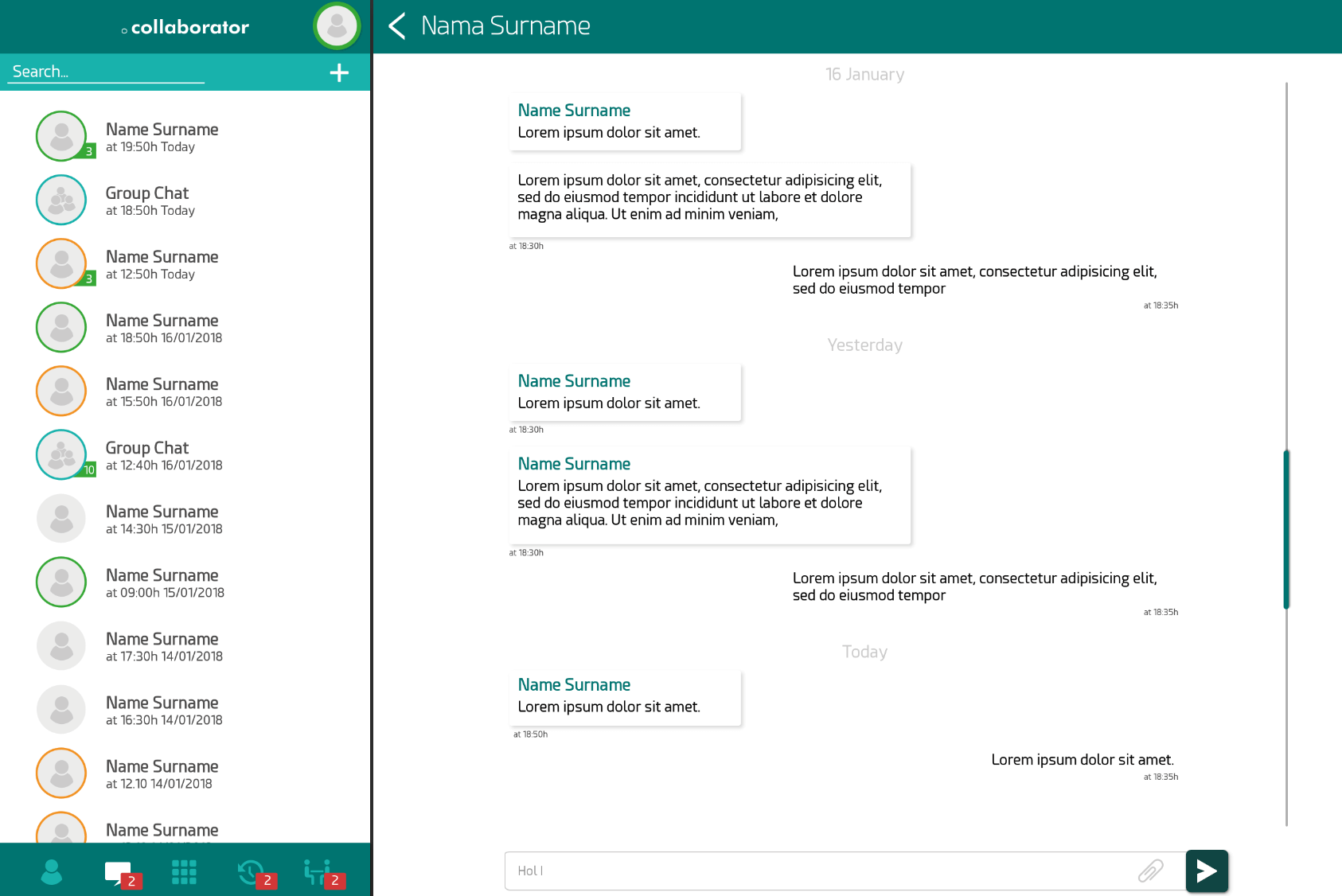This screenshot has width=1342, height=896.
Task: Select the contact from 14:30h 15/01/2018
Action: point(163,519)
